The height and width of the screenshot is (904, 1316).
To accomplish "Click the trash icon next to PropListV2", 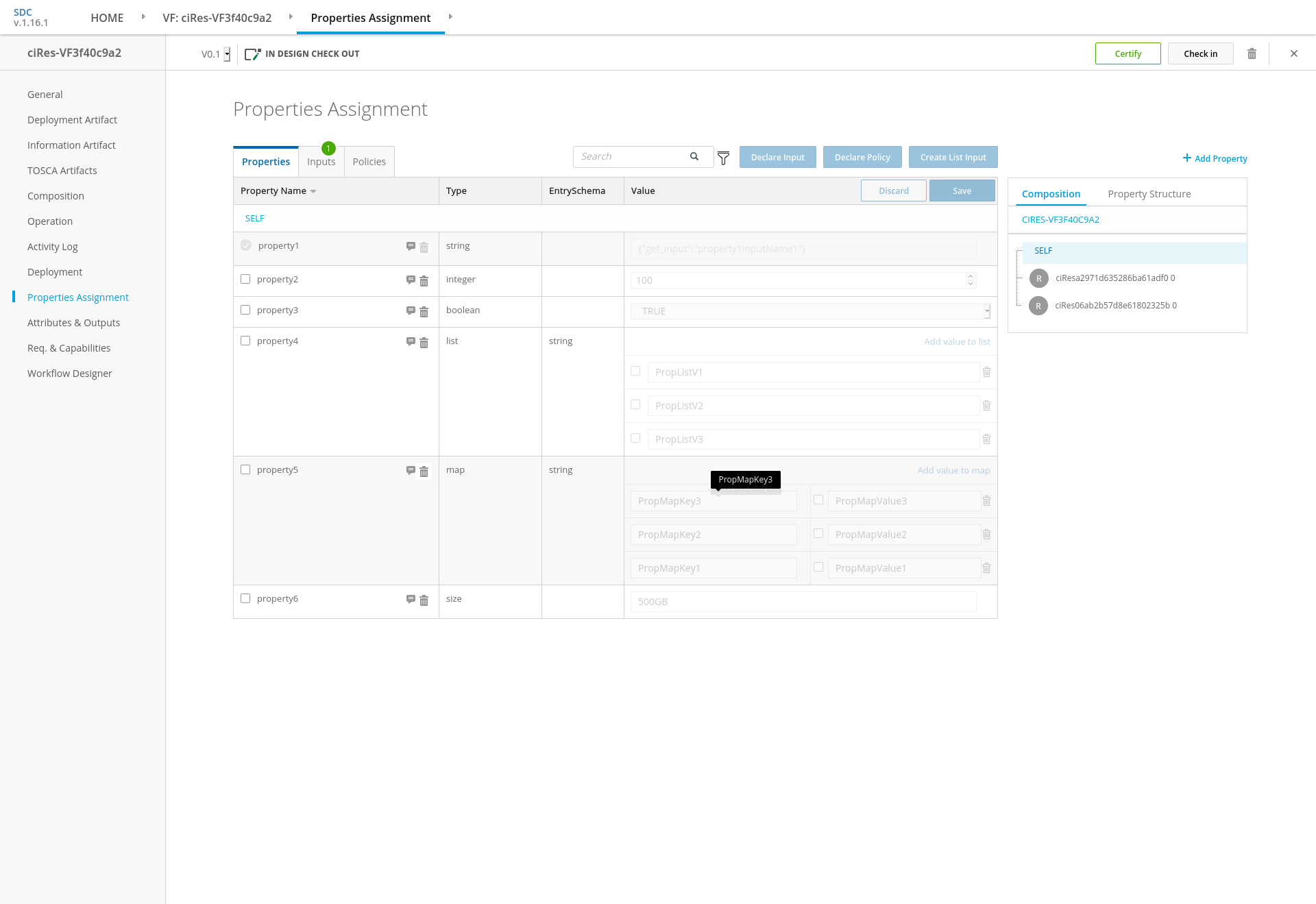I will (x=986, y=406).
